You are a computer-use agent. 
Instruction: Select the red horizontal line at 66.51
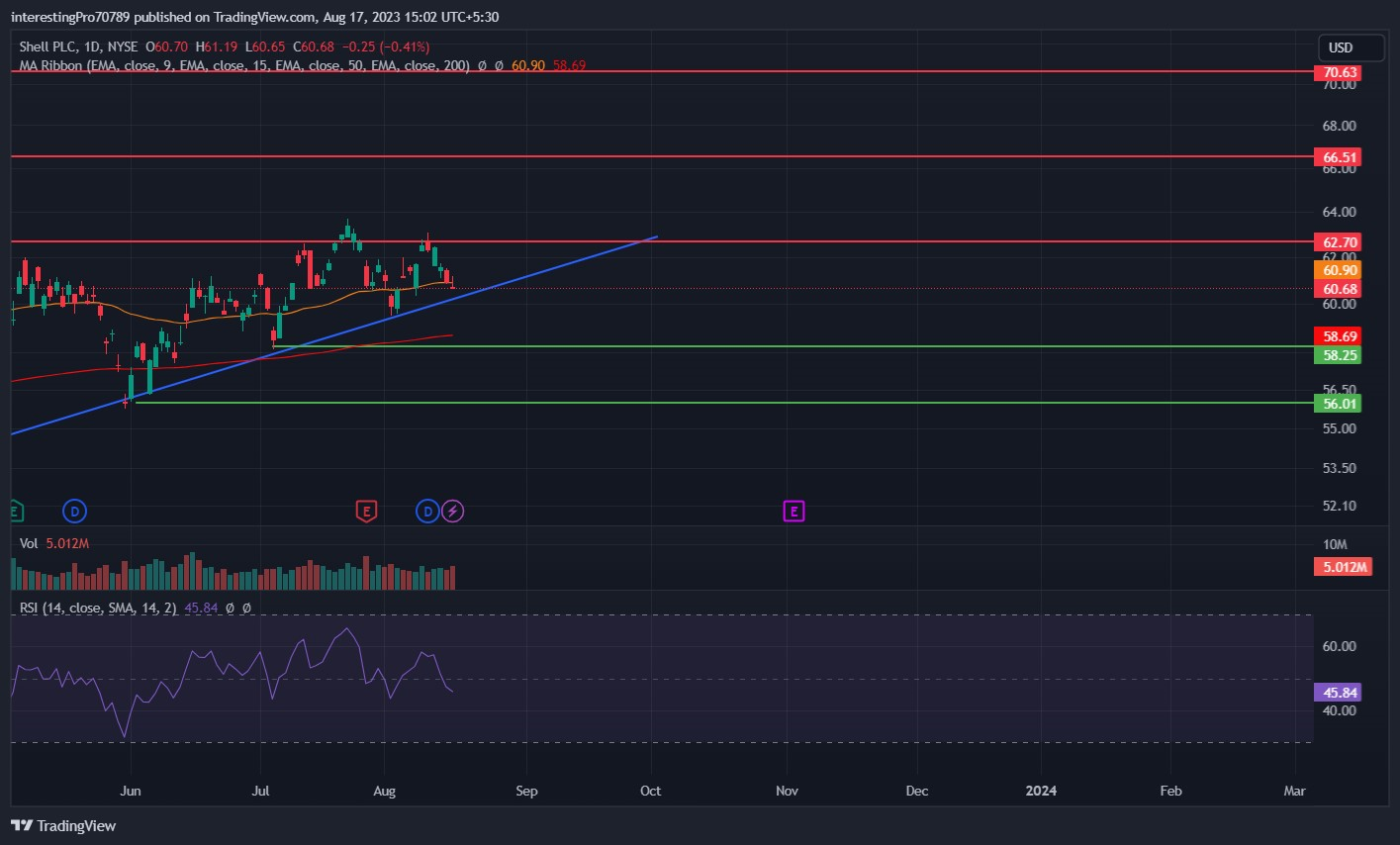[x=661, y=156]
